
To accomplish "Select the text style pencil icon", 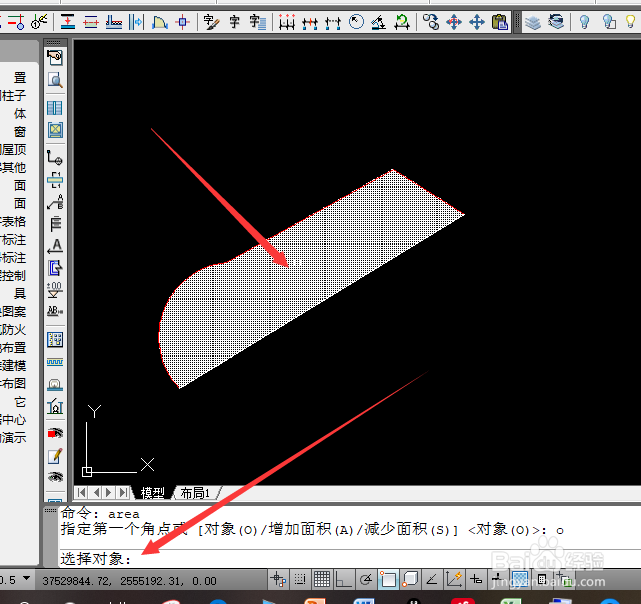I will [211, 22].
